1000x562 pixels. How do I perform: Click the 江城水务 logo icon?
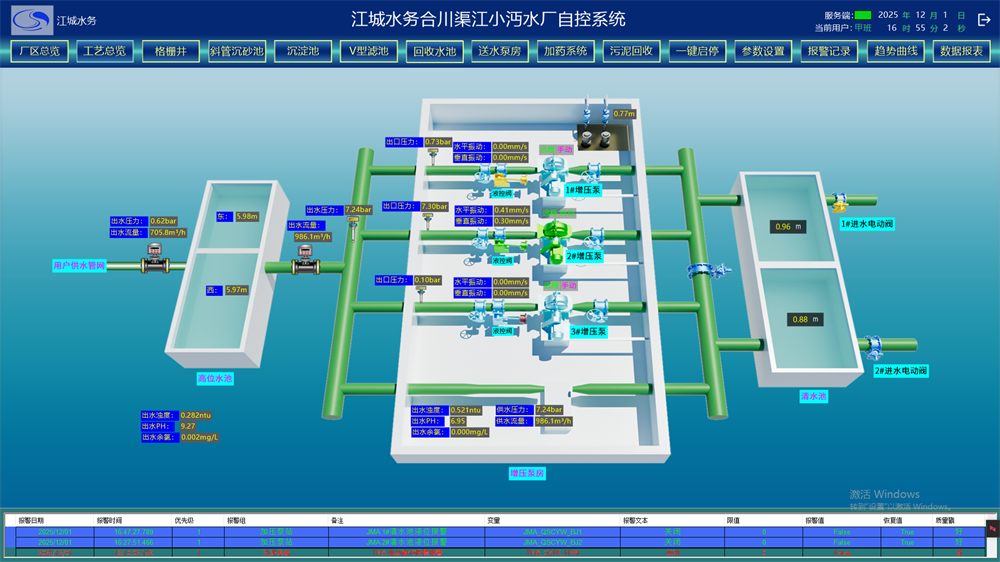point(32,20)
